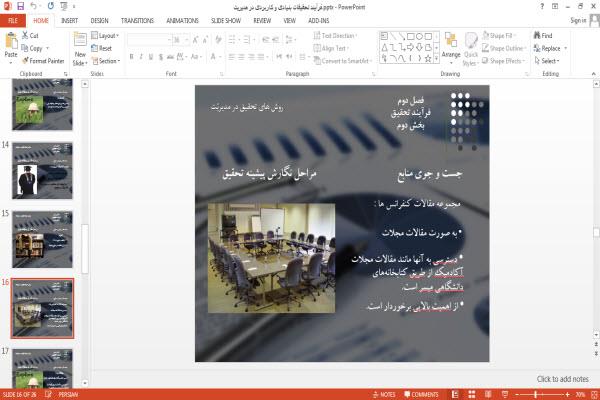Select slide 17 thumbnail
Image resolution: width=600 pixels, height=400 pixels.
tap(42, 369)
